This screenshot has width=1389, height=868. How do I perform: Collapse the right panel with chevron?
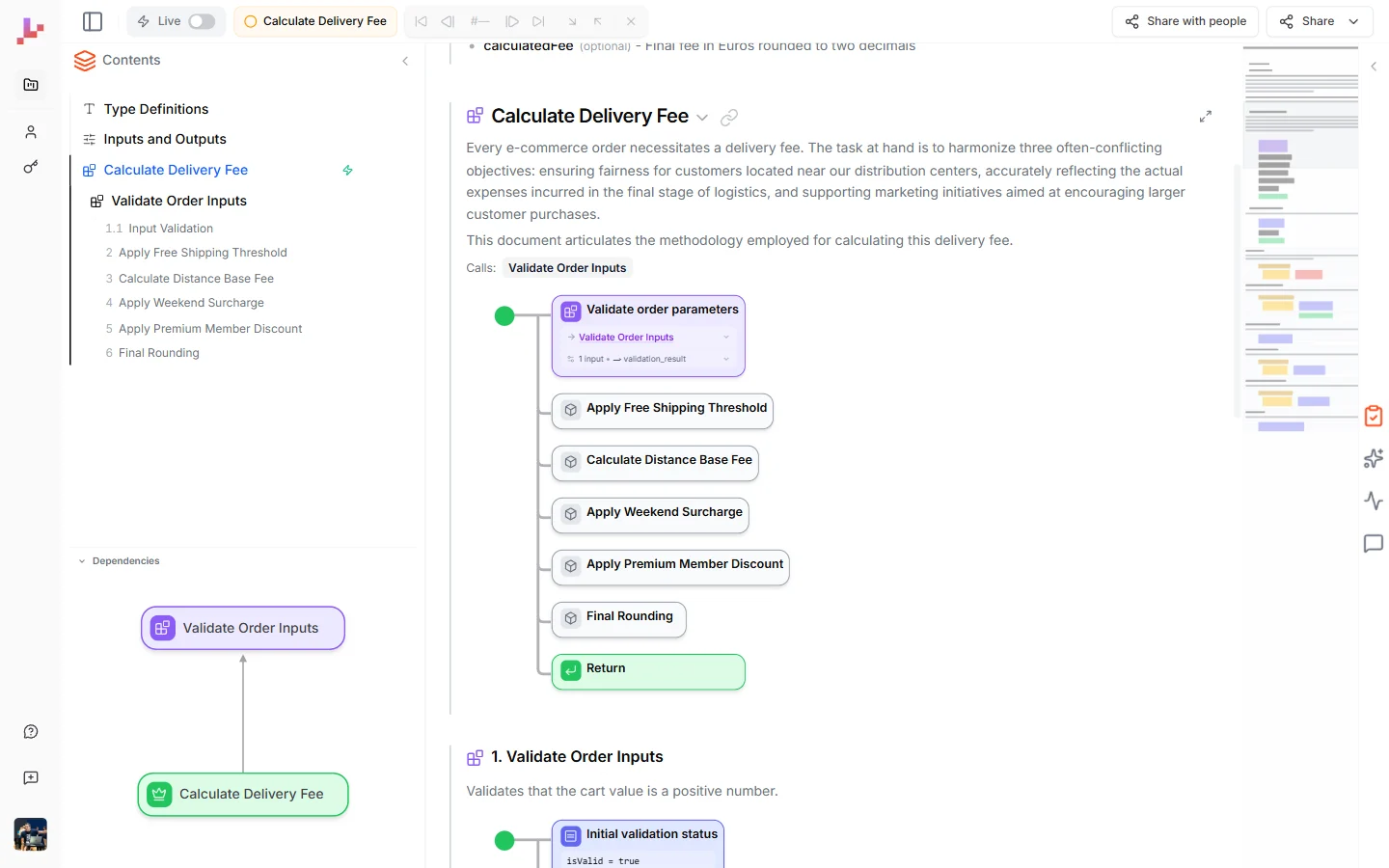[x=1374, y=67]
